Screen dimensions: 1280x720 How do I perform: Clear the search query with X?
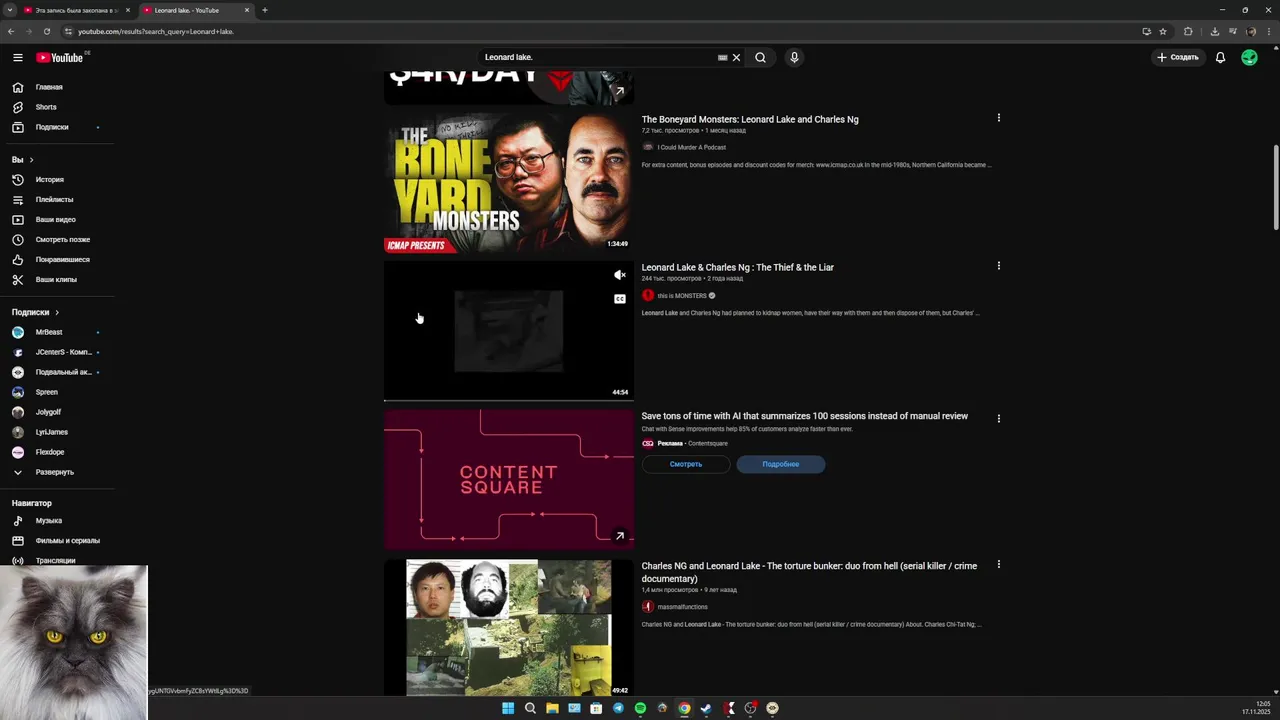(736, 57)
